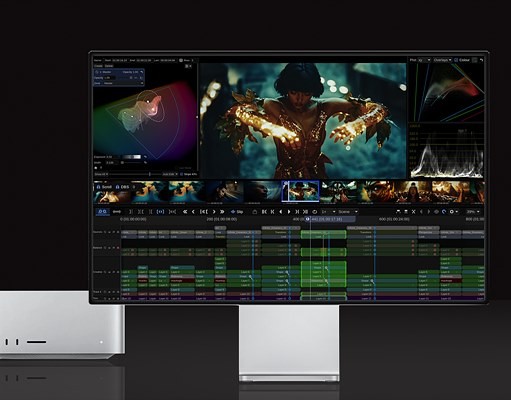Screen dimensions: 511x400
Task: Click the Slip mode button
Action: [237, 212]
